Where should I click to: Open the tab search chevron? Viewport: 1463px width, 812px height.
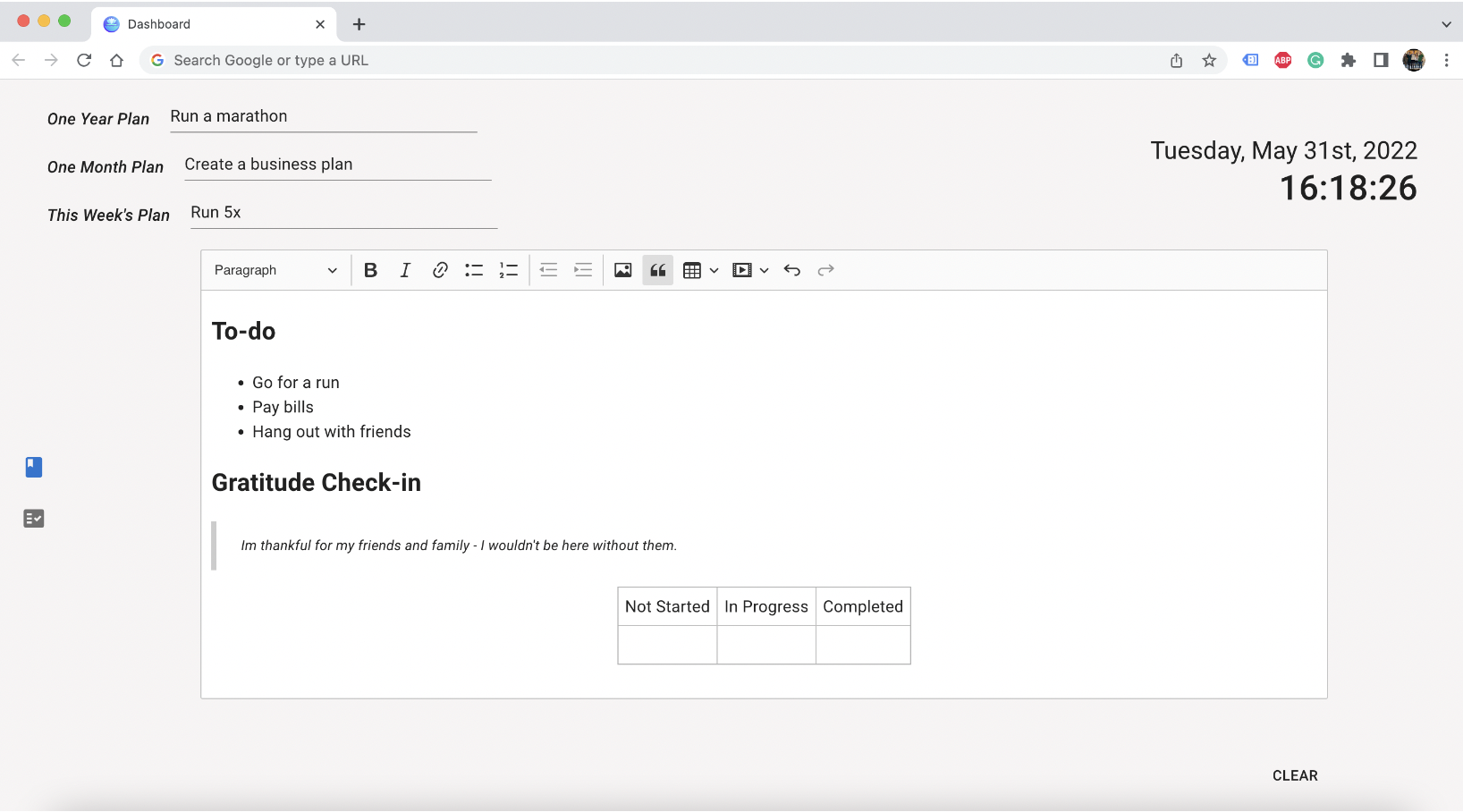pyautogui.click(x=1446, y=24)
